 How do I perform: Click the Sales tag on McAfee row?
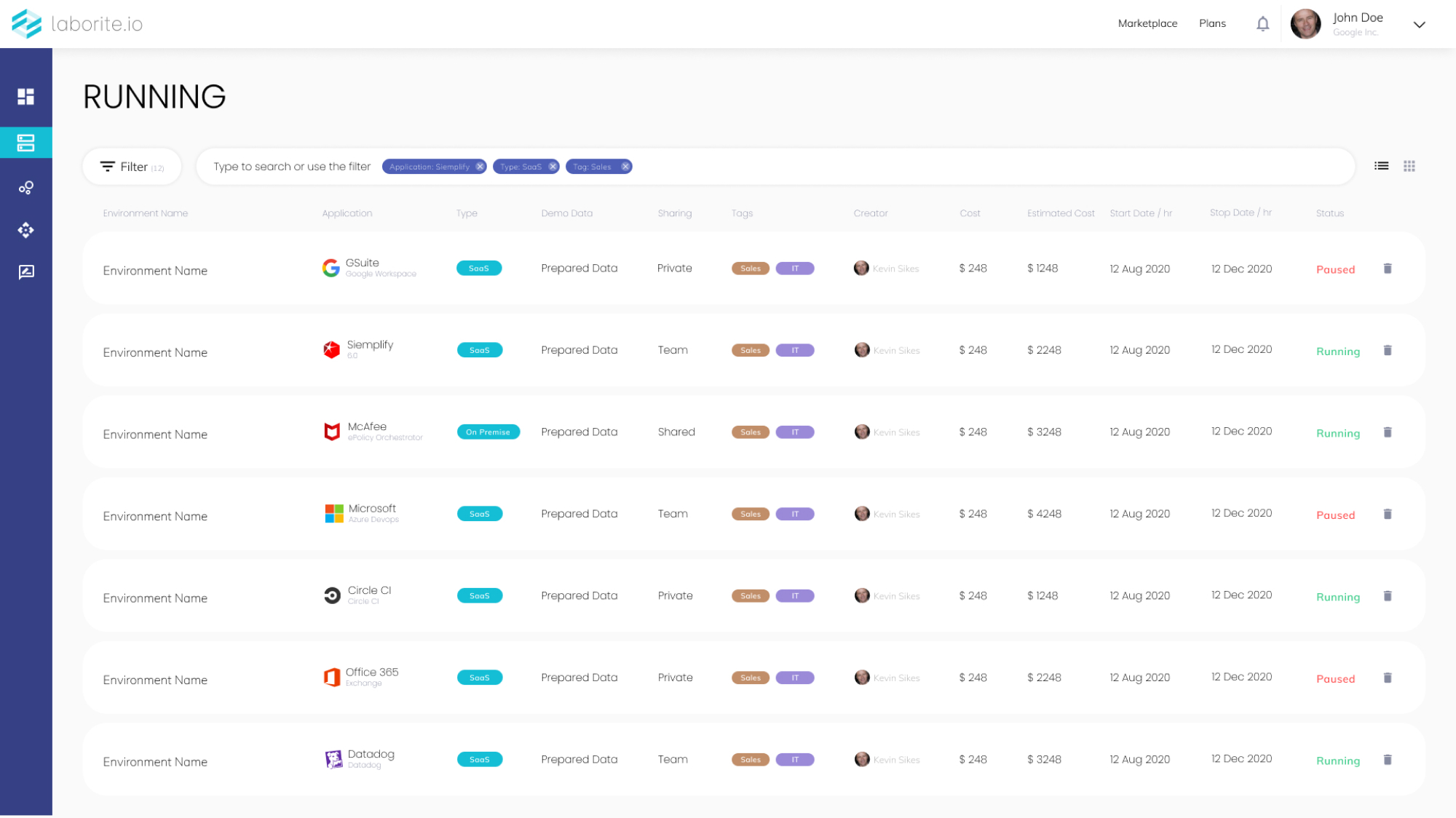coord(750,432)
